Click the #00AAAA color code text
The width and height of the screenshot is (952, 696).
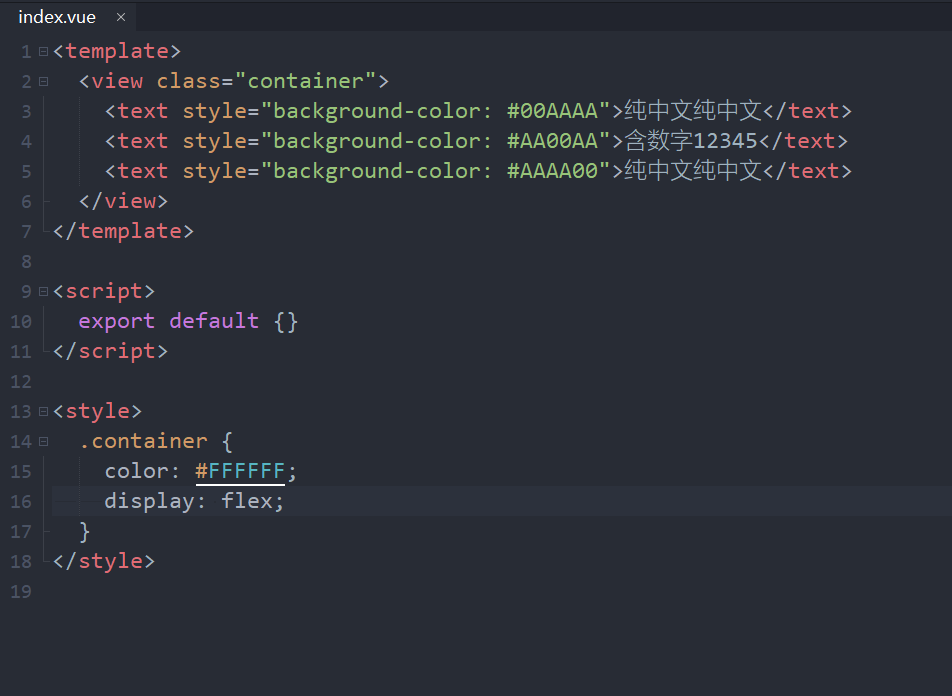coord(552,111)
